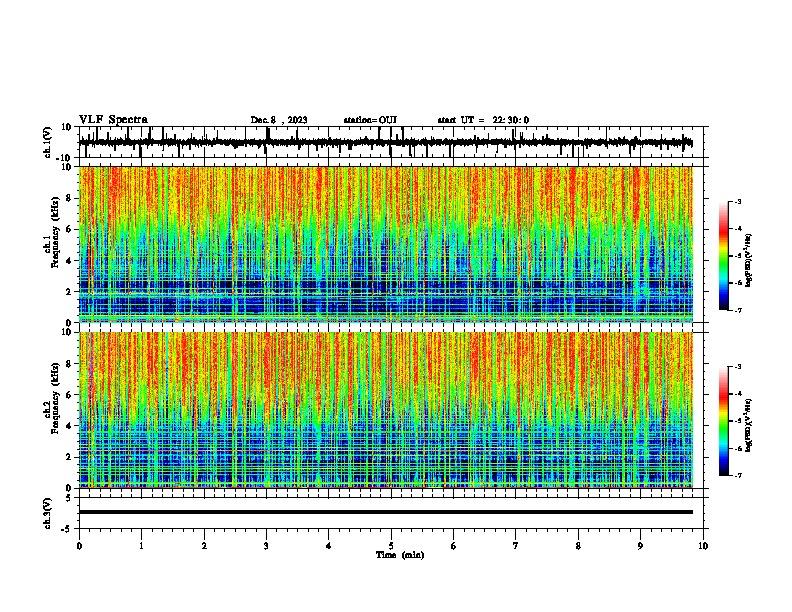Click time axis tick label 0
Viewport: 792px width, 612px height.
pos(79,546)
